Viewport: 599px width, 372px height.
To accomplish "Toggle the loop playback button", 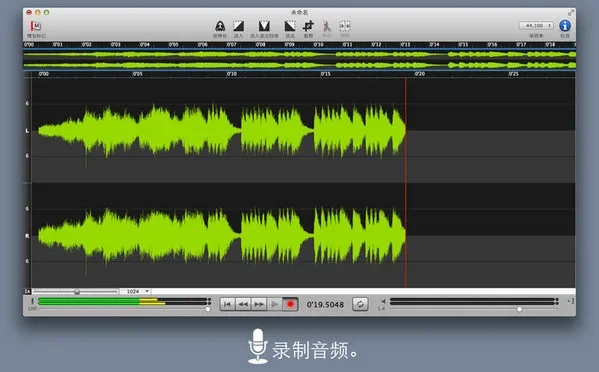I will tap(360, 304).
